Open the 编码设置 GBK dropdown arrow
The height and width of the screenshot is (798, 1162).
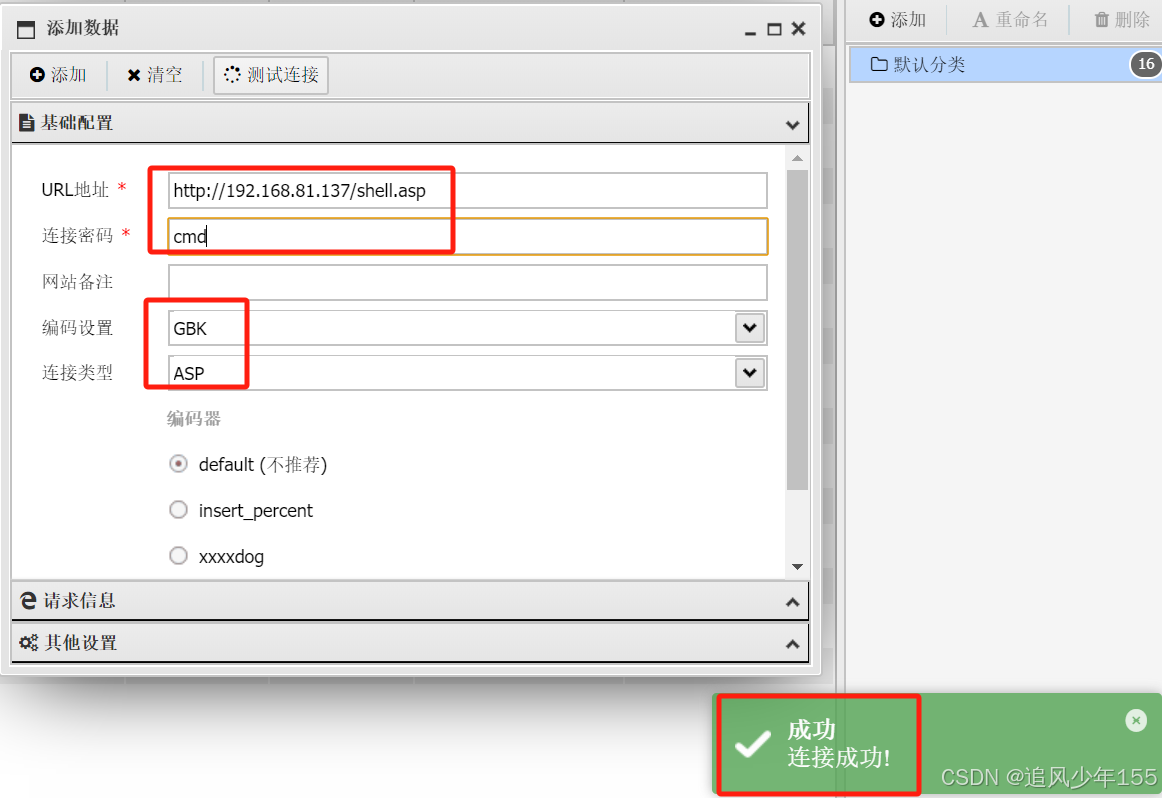point(750,327)
